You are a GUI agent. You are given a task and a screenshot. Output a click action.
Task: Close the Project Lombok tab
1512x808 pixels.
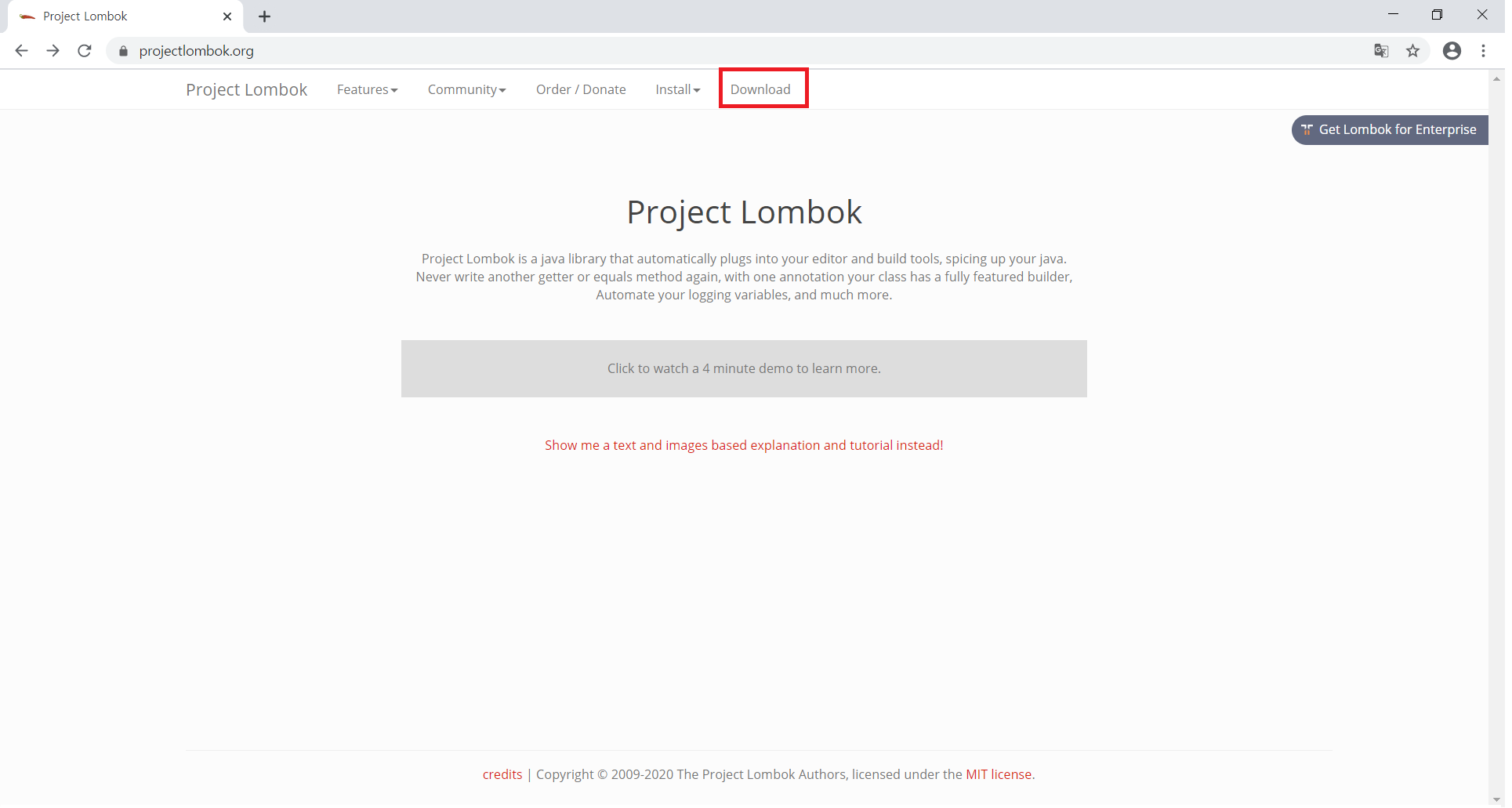point(228,16)
